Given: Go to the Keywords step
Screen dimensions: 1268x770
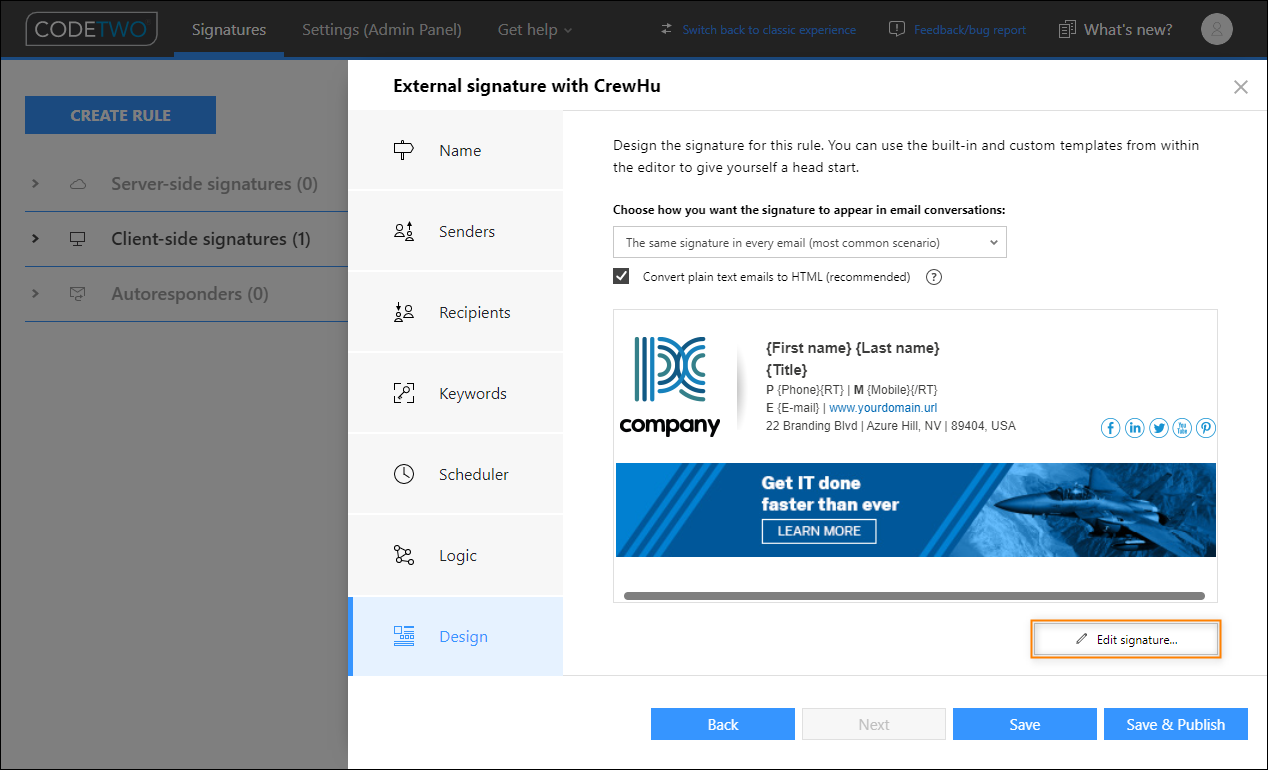Looking at the screenshot, I should tap(456, 393).
